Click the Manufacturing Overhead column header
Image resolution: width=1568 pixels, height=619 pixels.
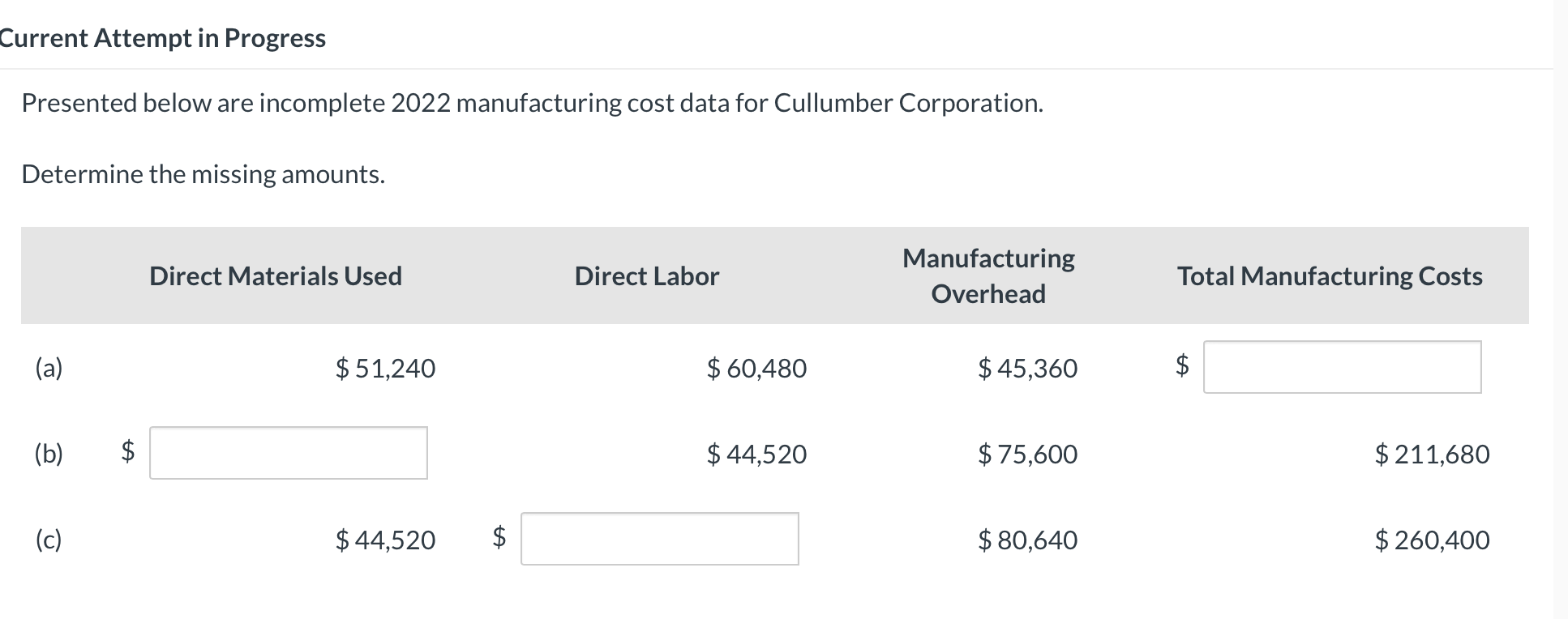[x=988, y=275]
